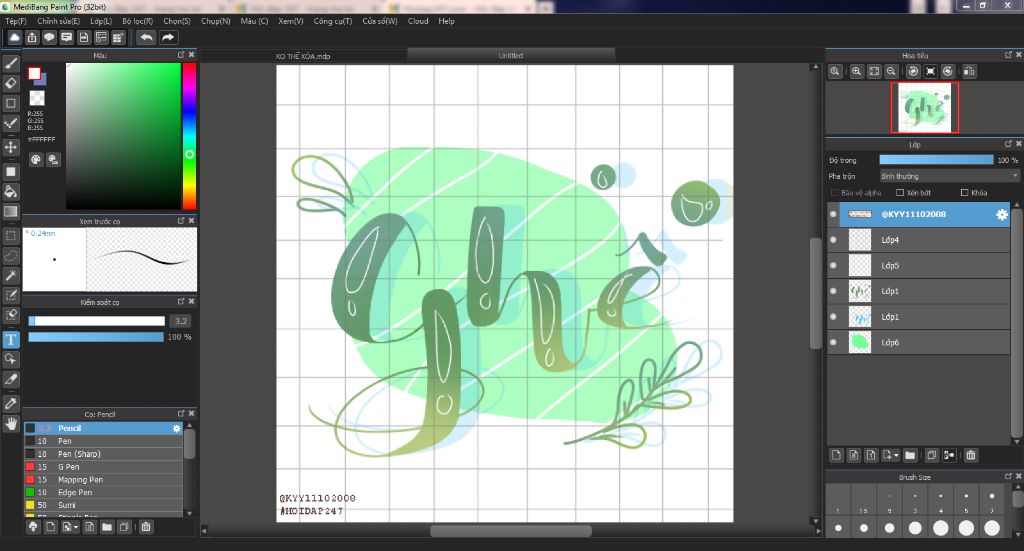Screen dimensions: 1024x551
Task: Open the Pha trộn blend mode dropdown
Action: (x=949, y=176)
